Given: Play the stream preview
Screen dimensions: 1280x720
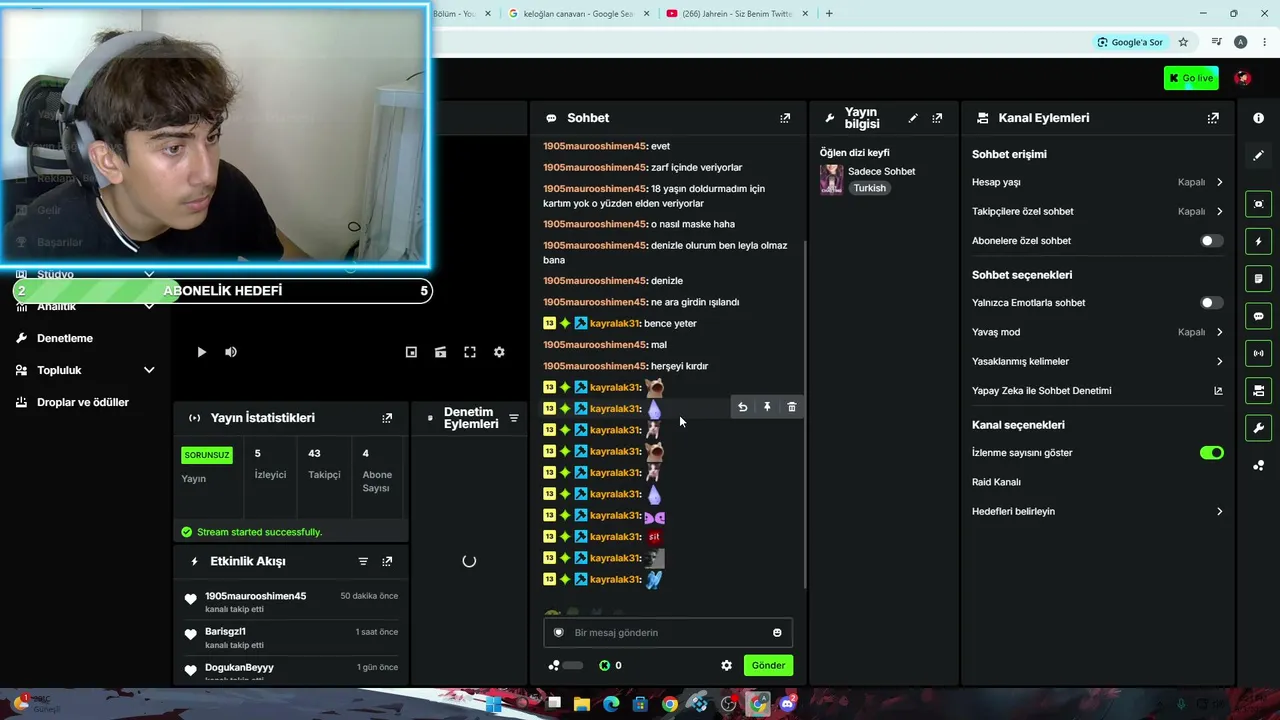Looking at the screenshot, I should [x=201, y=352].
